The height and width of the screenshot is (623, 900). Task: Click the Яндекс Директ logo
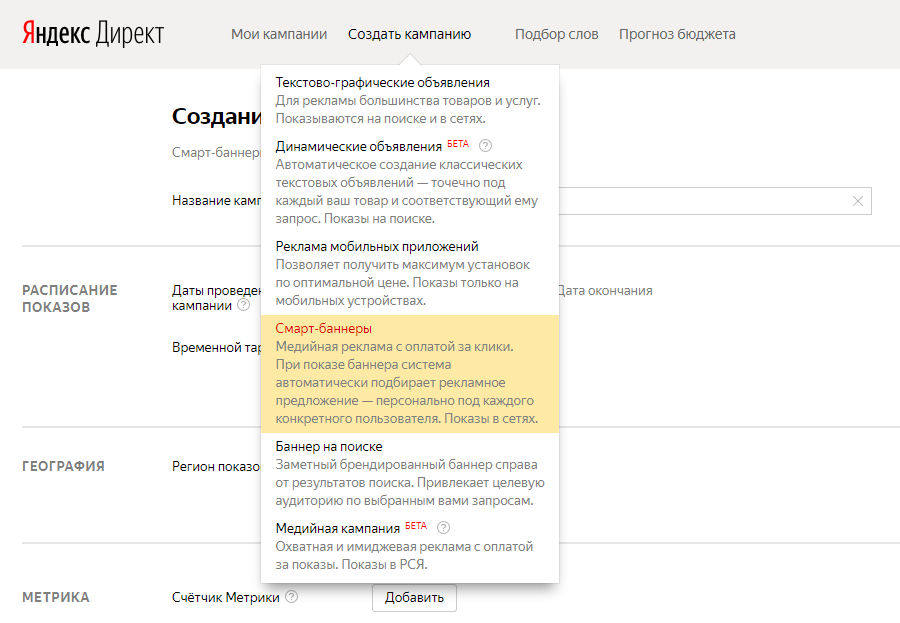tap(93, 33)
